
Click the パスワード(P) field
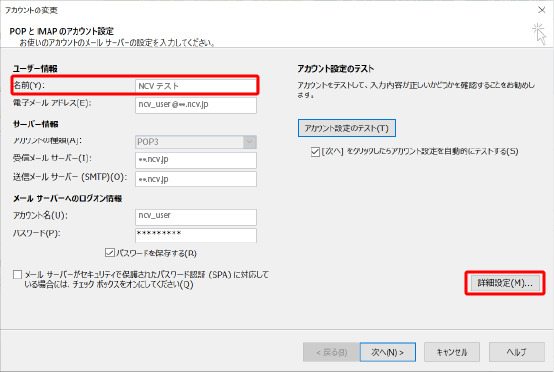pyautogui.click(x=196, y=235)
